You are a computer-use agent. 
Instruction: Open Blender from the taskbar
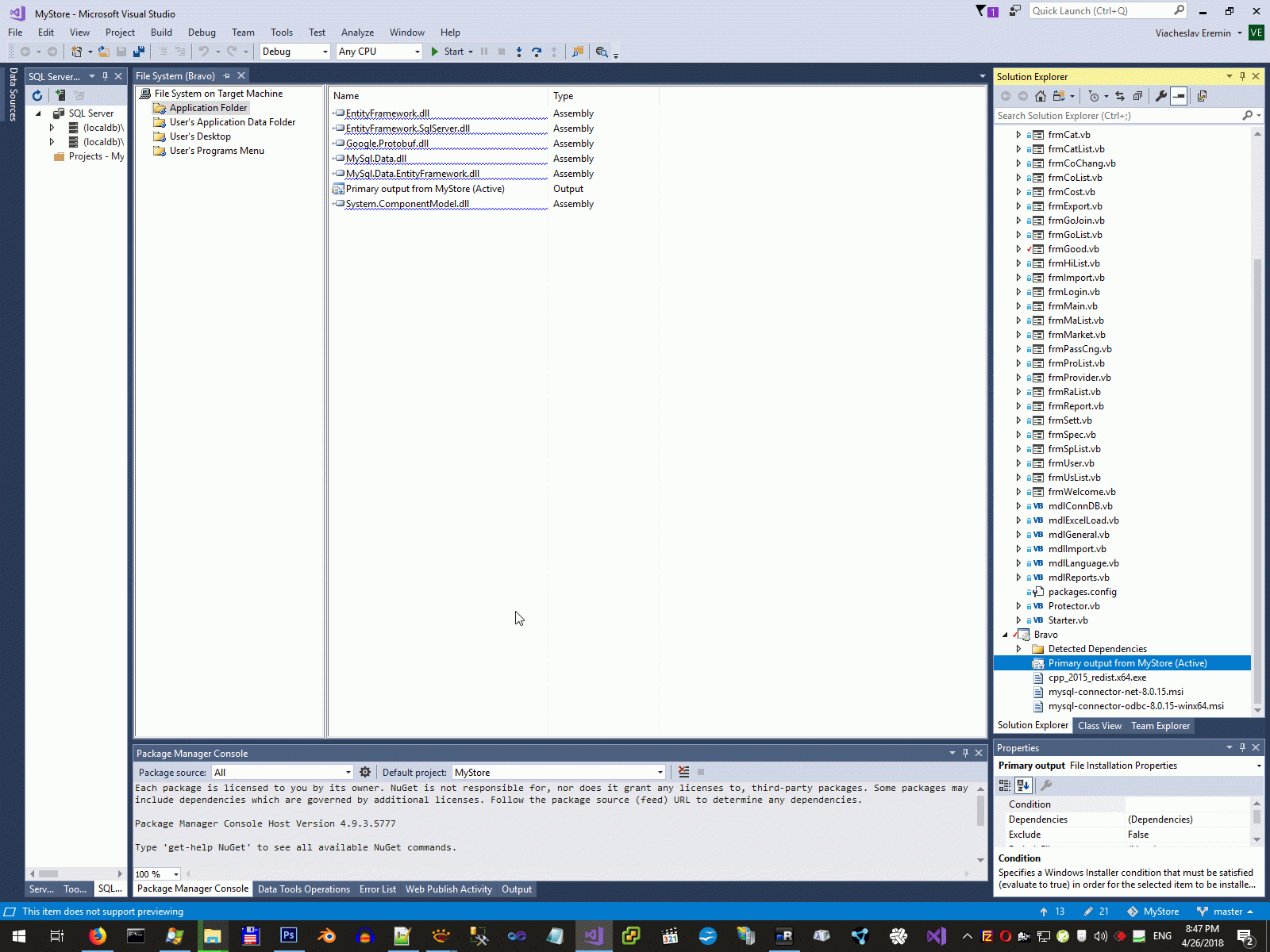[x=326, y=936]
